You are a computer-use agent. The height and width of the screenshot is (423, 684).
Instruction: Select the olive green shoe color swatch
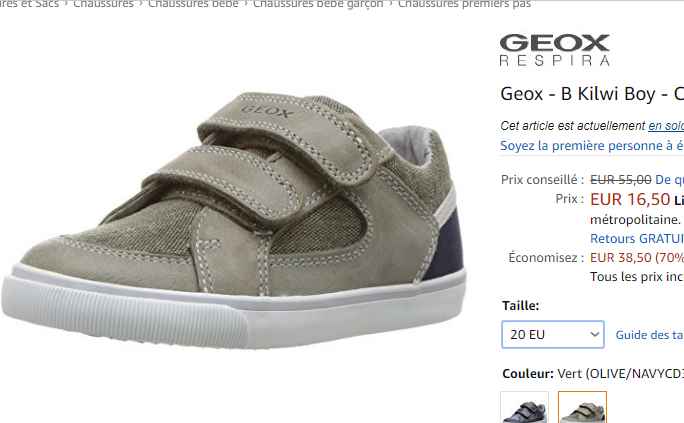point(582,407)
